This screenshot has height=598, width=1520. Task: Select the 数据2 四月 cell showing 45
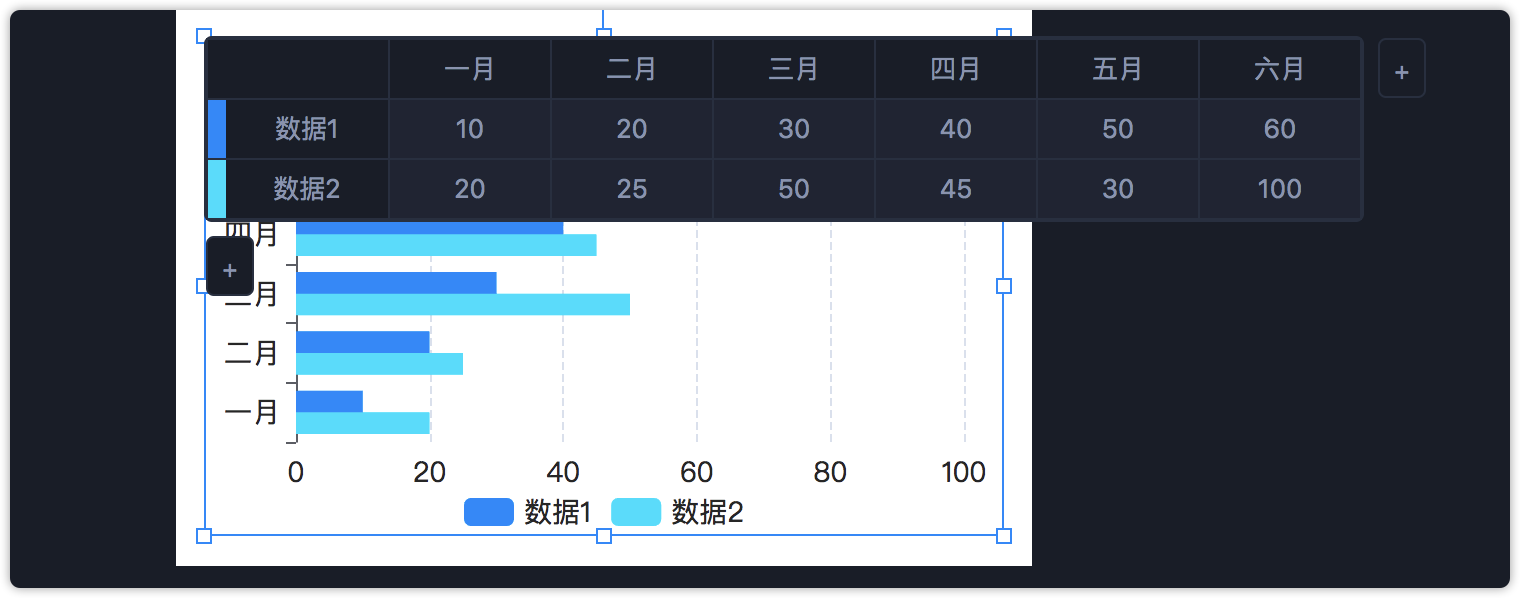click(956, 189)
